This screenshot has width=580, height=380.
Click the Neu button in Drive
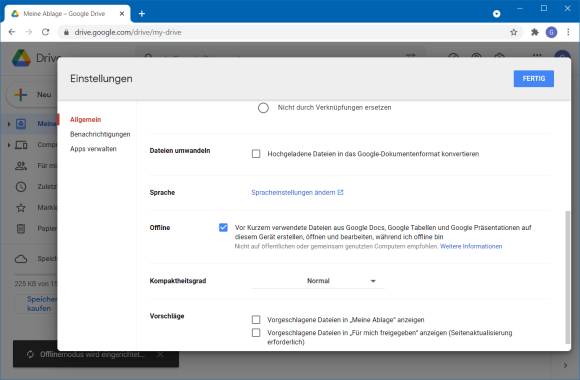pos(33,95)
